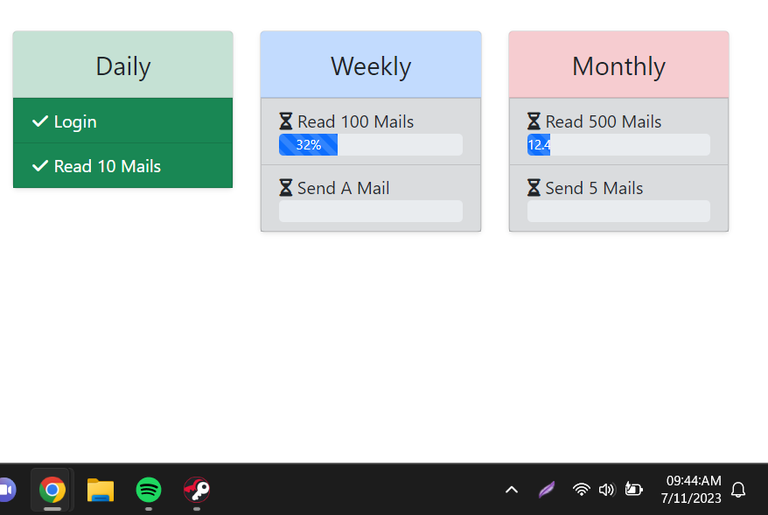Click the hourglass icon for Read 500 Mails

534,121
